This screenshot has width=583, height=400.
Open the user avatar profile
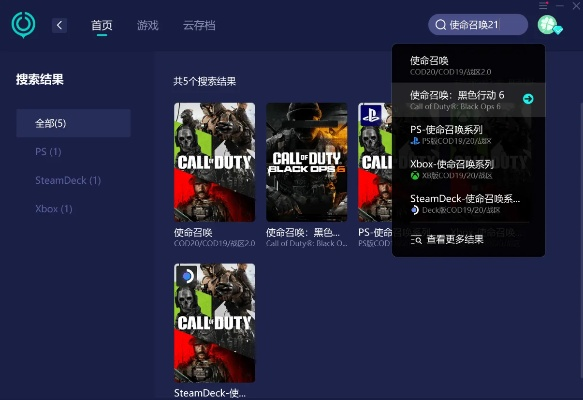(548, 25)
